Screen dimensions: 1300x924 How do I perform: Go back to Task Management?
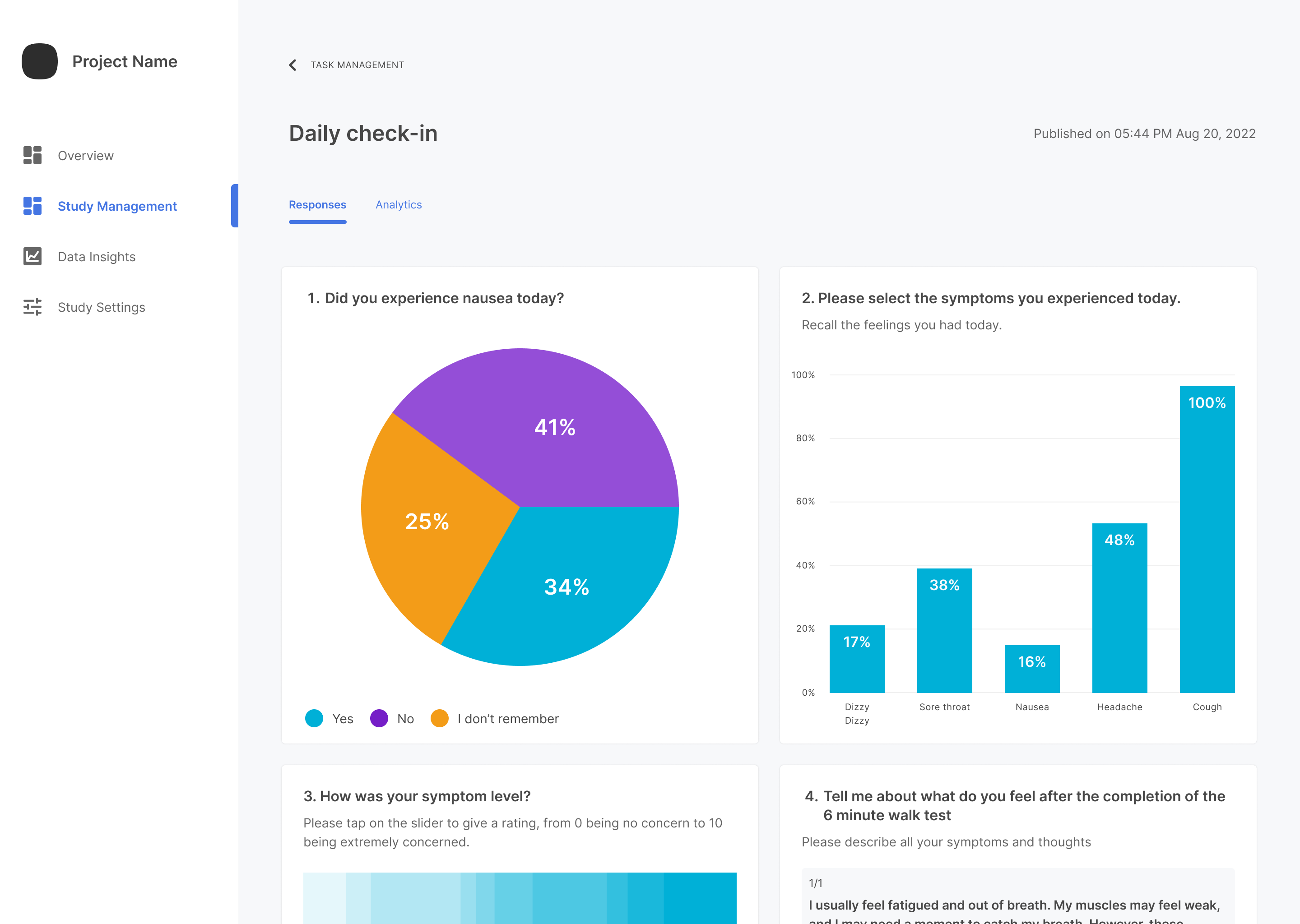click(x=357, y=65)
